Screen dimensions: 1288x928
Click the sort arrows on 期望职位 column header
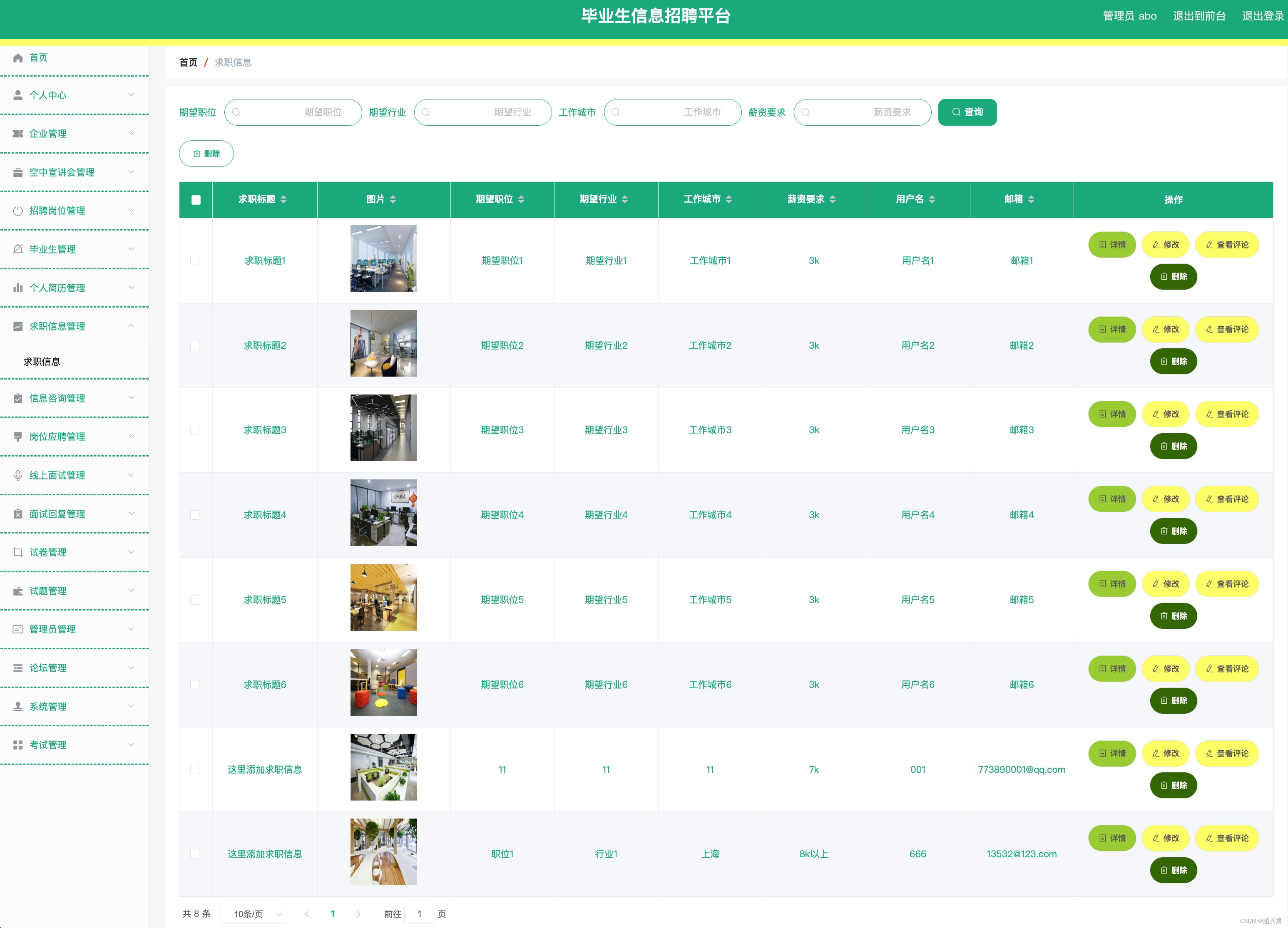tap(521, 199)
